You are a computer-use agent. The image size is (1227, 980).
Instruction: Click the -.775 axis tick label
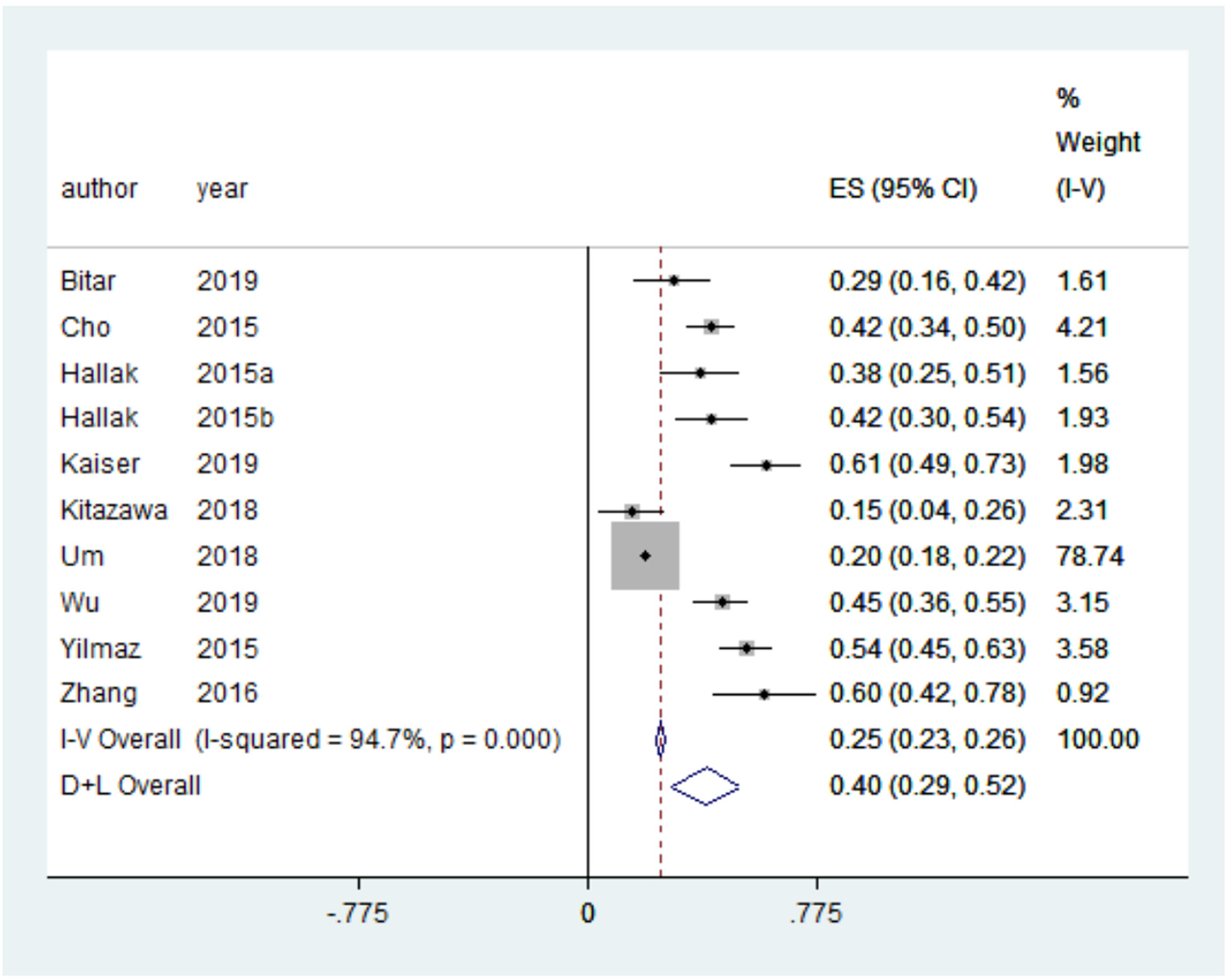coord(357,914)
